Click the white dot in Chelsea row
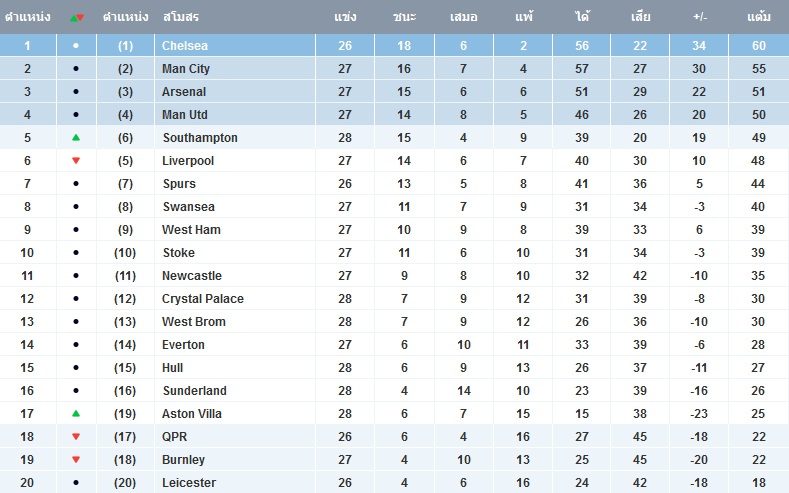This screenshot has height=493, width=789. pos(76,45)
